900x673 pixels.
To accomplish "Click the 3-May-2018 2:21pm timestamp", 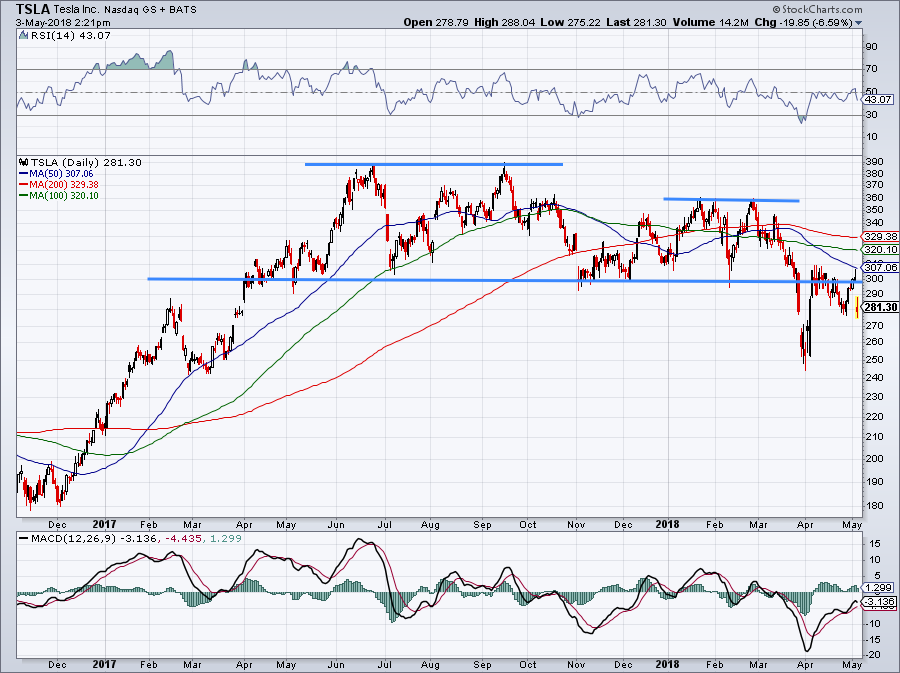I will coord(63,23).
